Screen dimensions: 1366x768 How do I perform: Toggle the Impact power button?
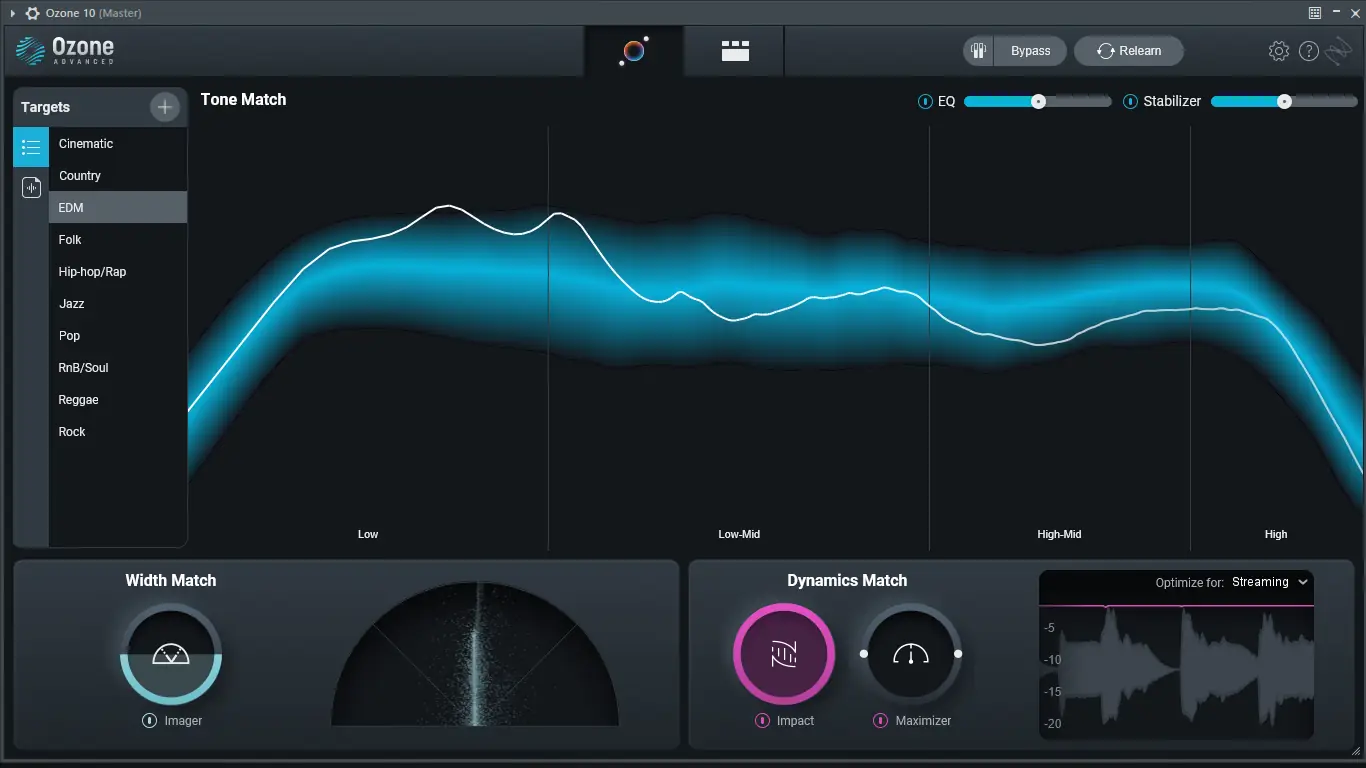pos(763,720)
